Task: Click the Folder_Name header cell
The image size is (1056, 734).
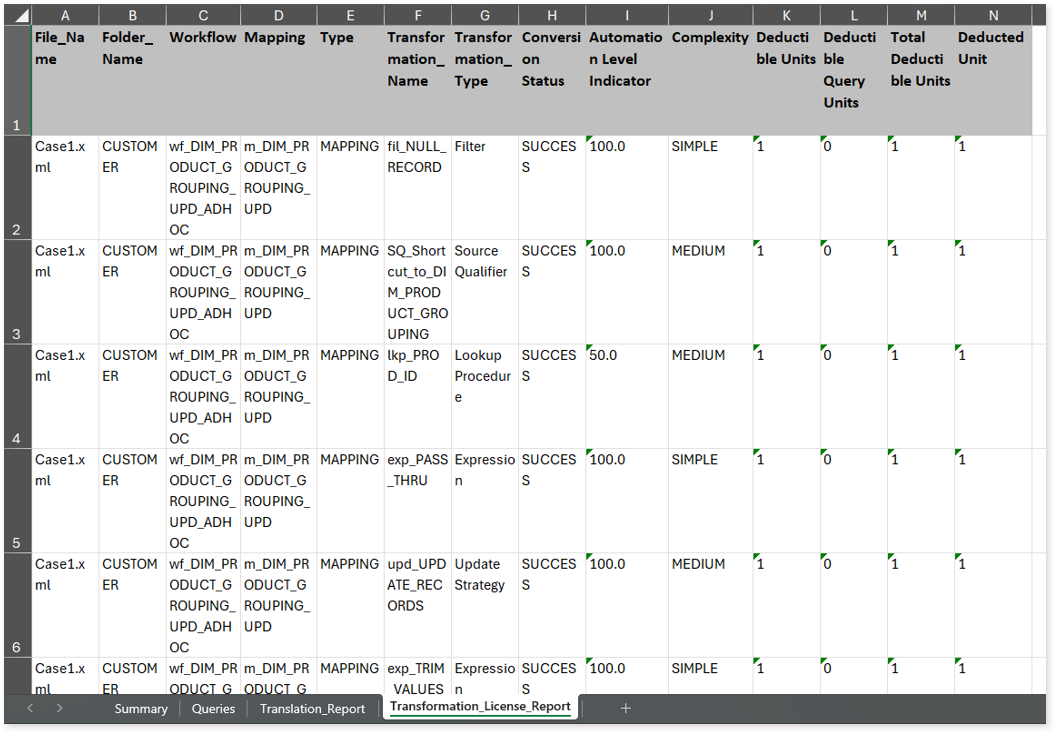Action: point(133,81)
